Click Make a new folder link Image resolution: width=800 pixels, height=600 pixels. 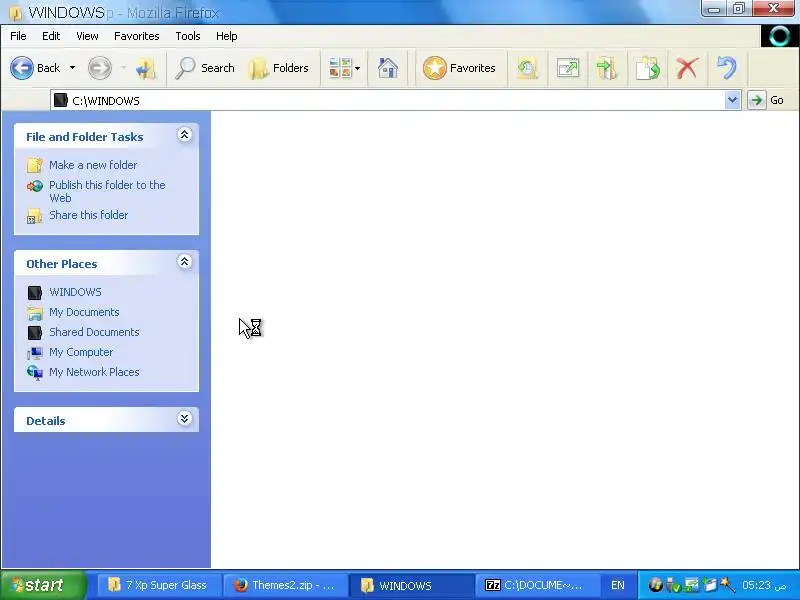pyautogui.click(x=93, y=165)
